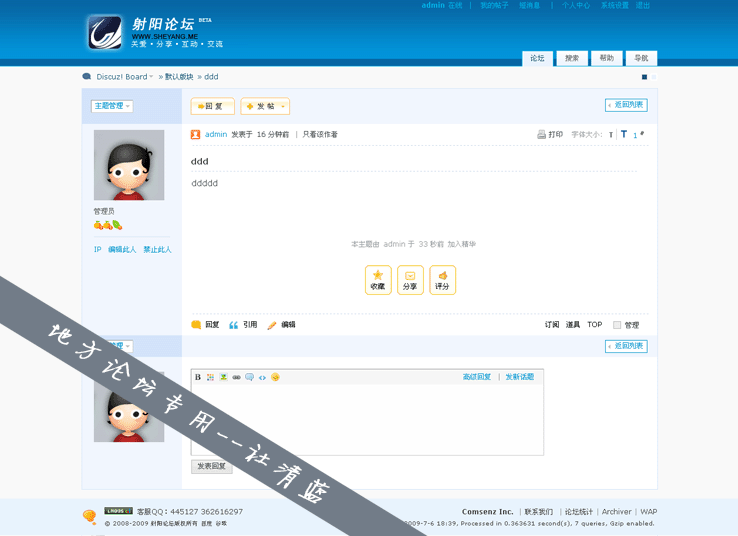Click View Author Only (只看该作者) link
The width and height of the screenshot is (738, 536).
tap(320, 135)
